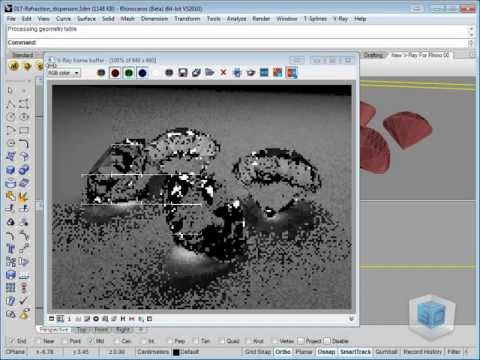Toggle Grid Snap in status bar
The height and width of the screenshot is (360, 480).
point(258,352)
